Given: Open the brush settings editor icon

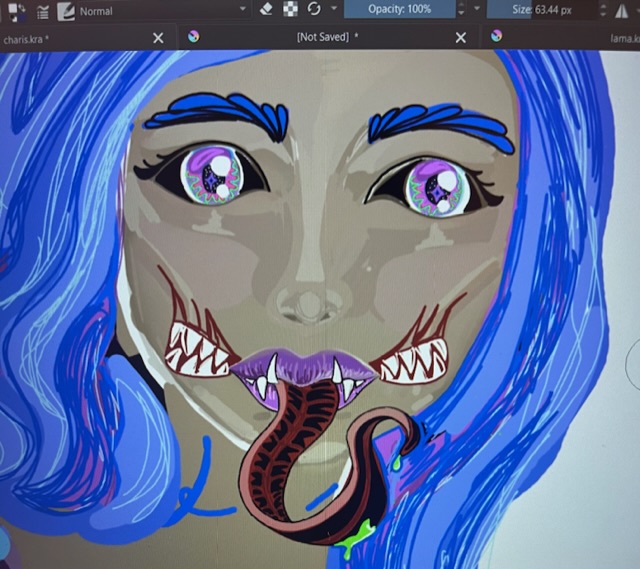Looking at the screenshot, I should 42,10.
